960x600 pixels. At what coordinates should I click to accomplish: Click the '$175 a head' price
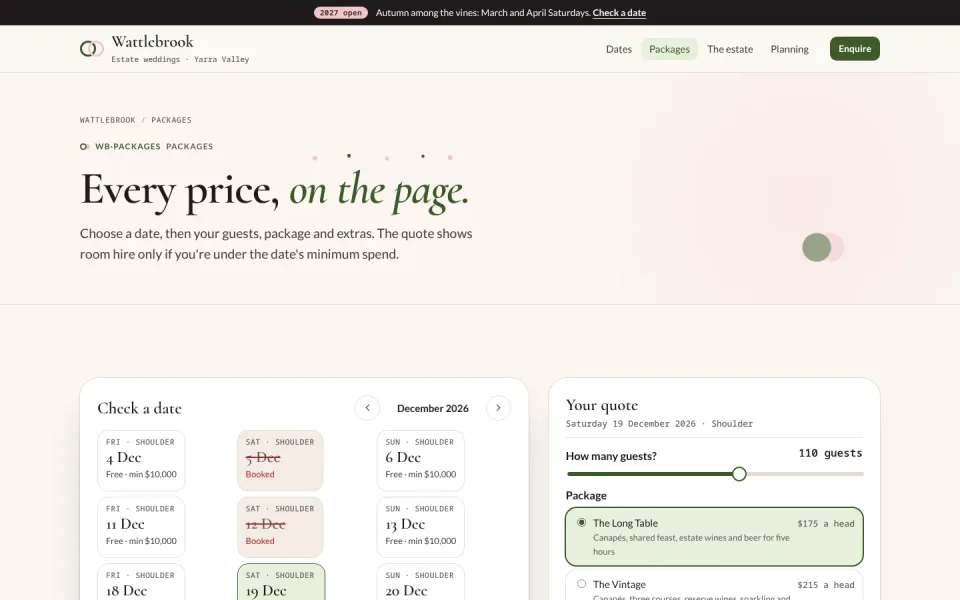pos(825,523)
